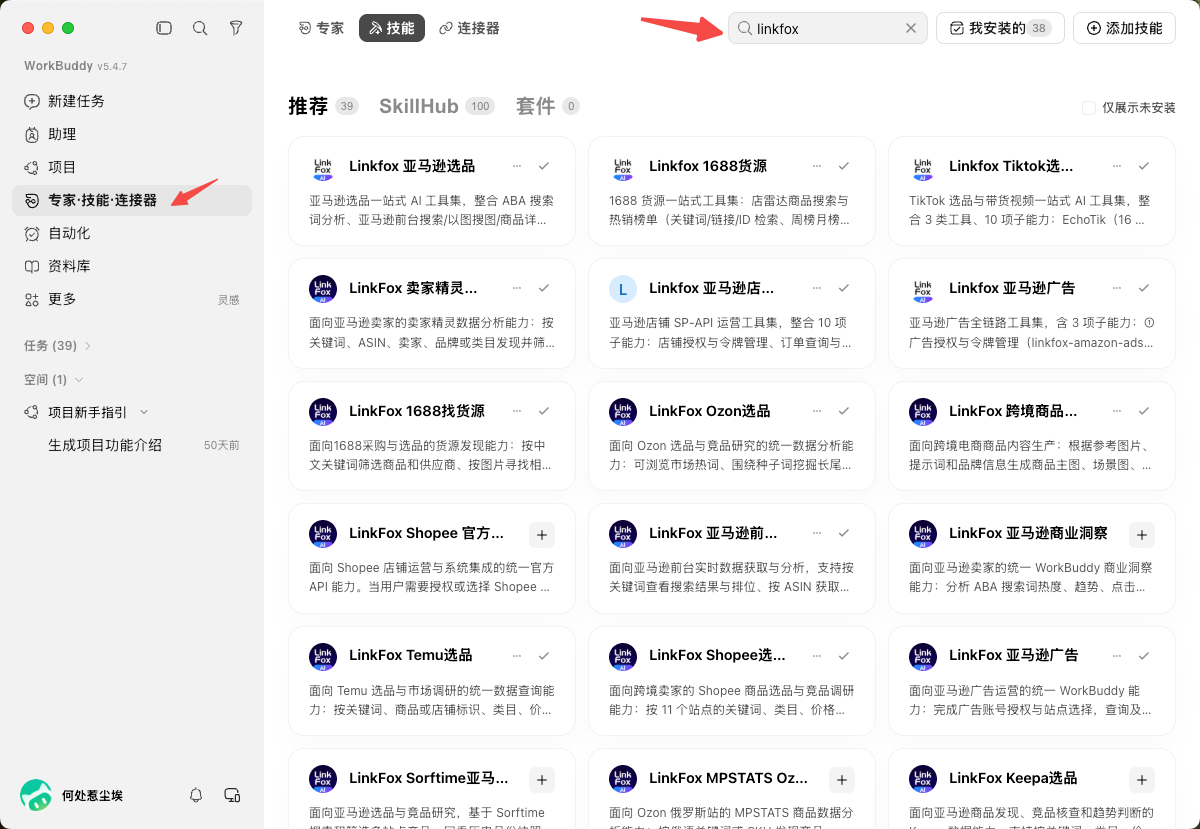1200x829 pixels.
Task: Open the Linkfox 亚马逊广告 skill with linkfox-amazon-ads
Action: click(x=1032, y=313)
